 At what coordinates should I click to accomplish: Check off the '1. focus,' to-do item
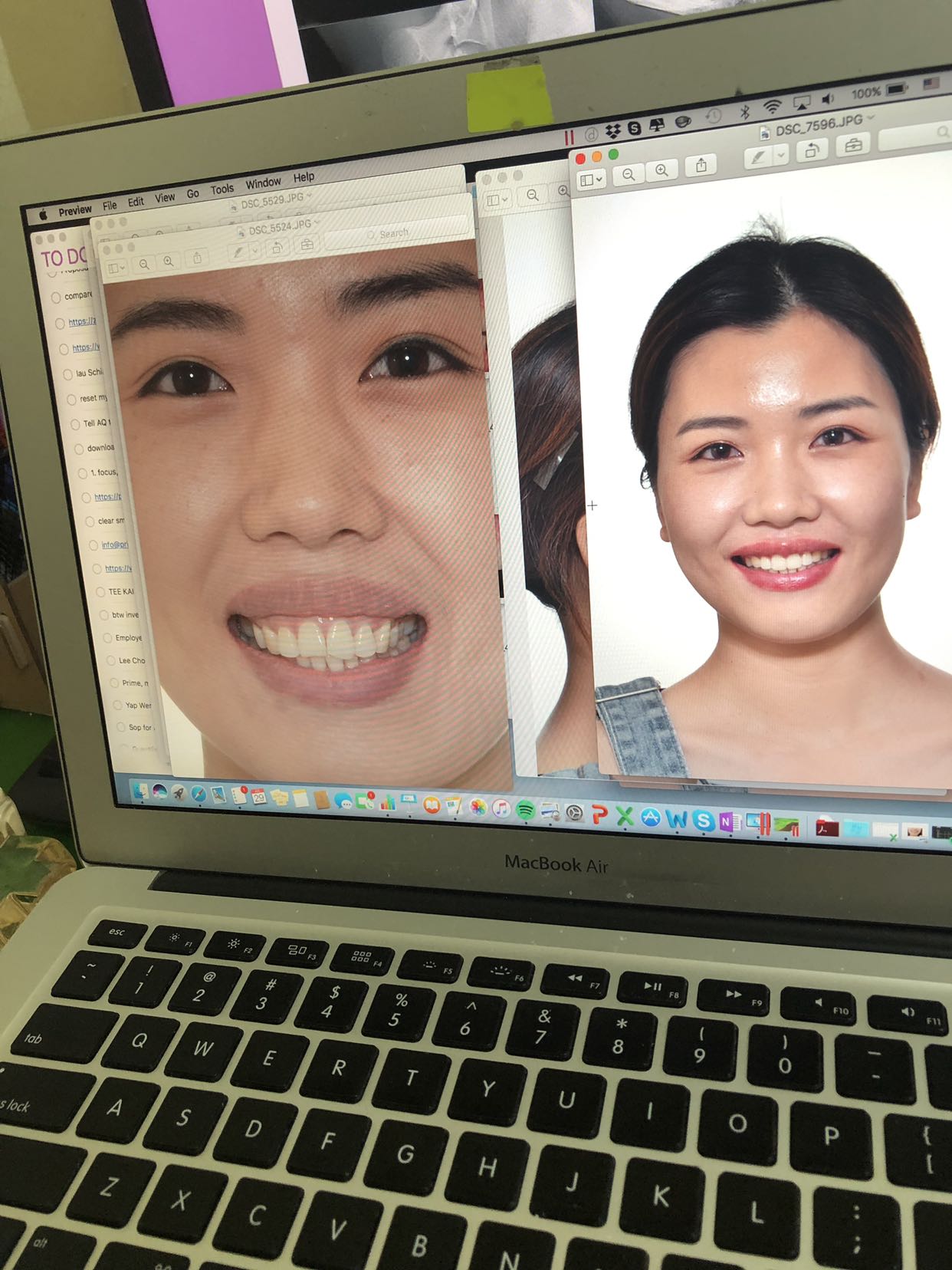[83, 473]
